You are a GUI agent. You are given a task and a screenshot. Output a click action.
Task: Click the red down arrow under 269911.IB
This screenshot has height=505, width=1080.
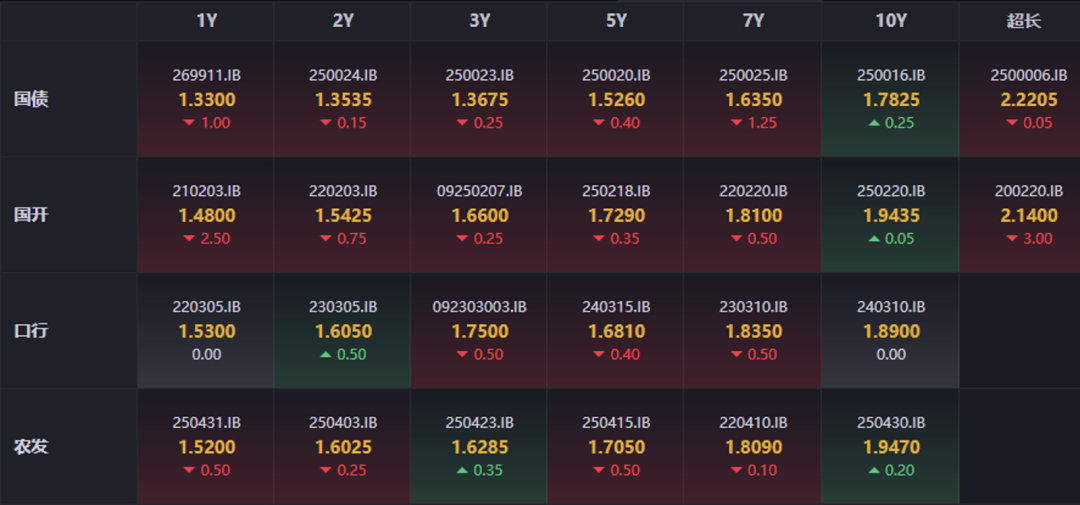187,123
